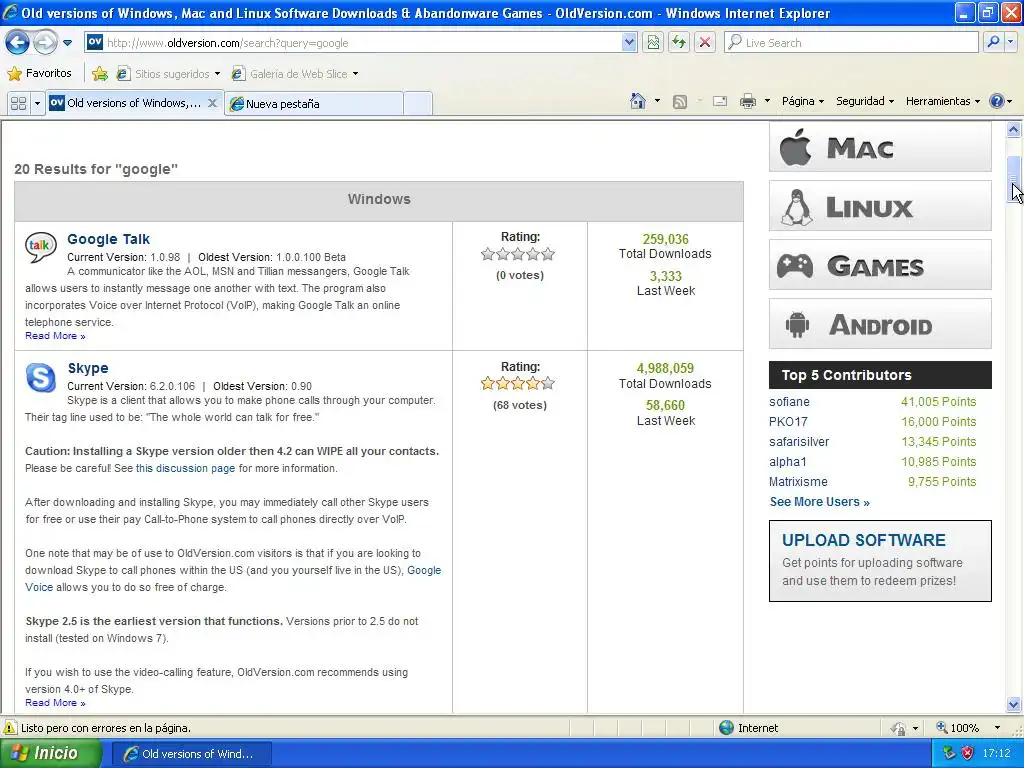Open the Herramientas menu
The height and width of the screenshot is (768, 1024).
click(x=942, y=101)
